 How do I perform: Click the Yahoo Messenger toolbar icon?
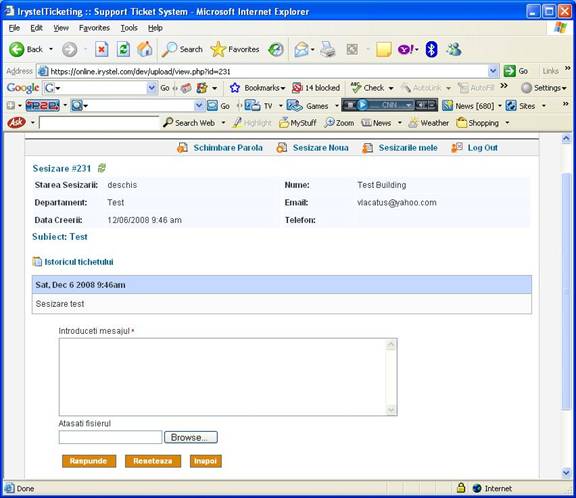454,49
